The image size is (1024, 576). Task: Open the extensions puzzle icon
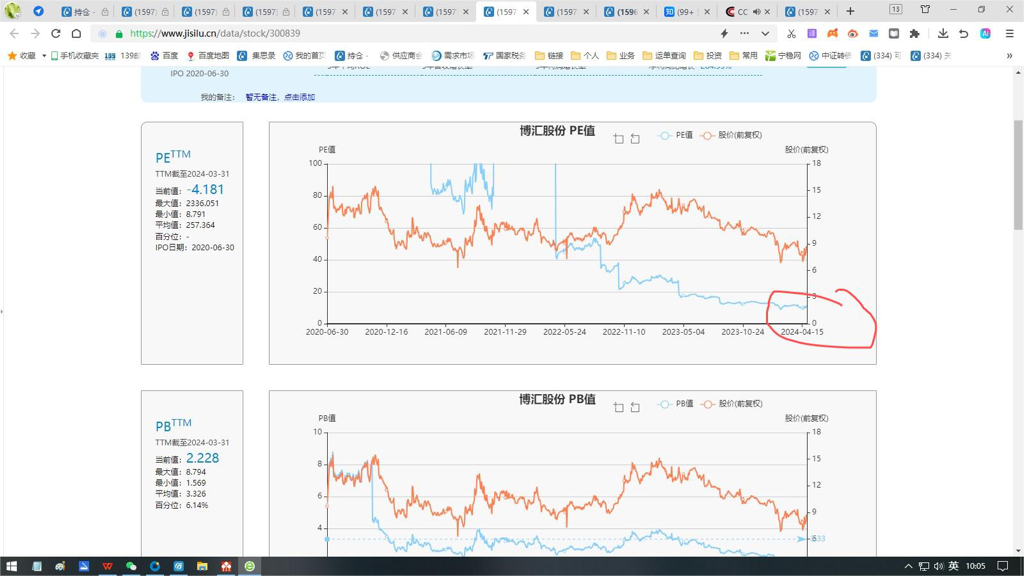(x=914, y=33)
